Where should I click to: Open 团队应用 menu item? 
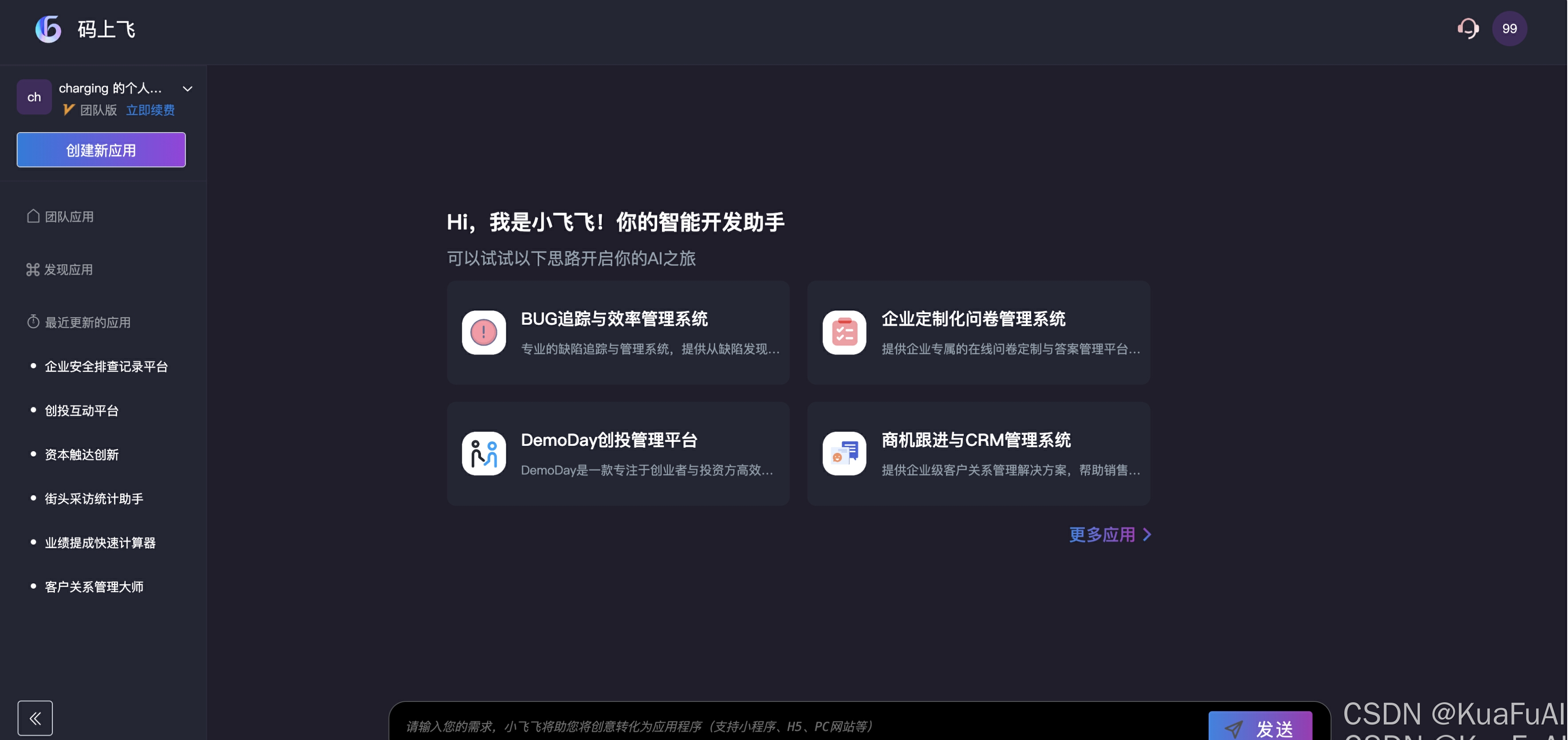[x=61, y=216]
